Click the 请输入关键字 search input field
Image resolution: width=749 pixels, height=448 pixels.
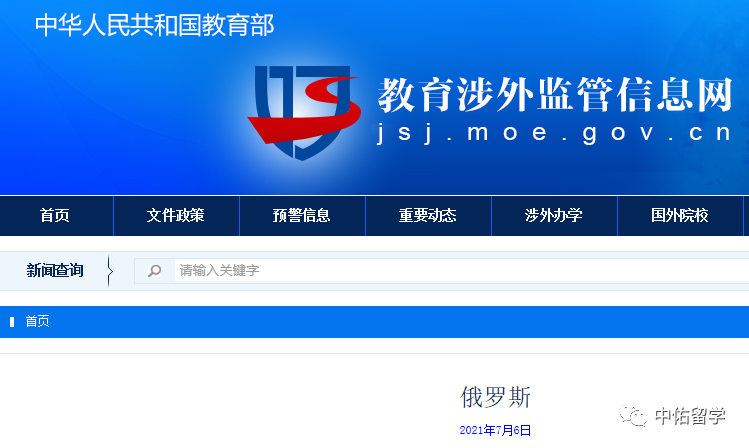461,271
